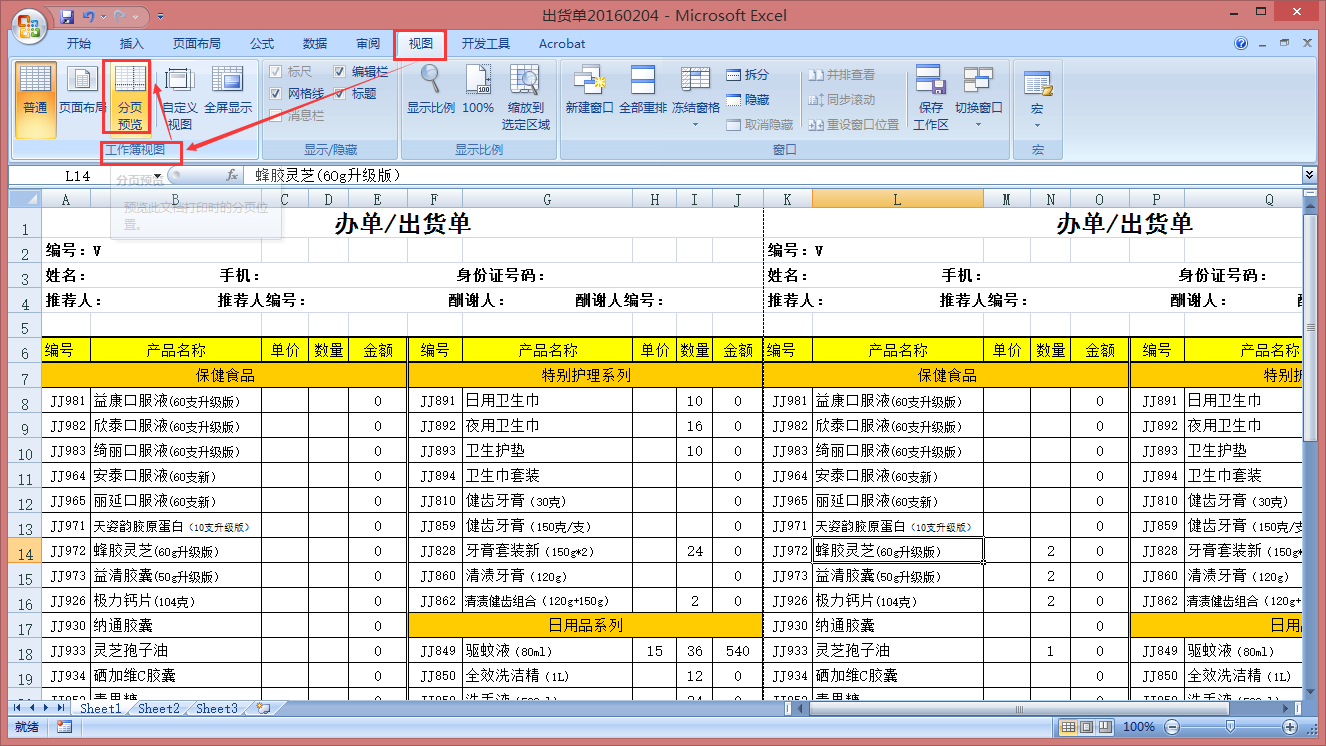Click 隐藏 hide window

747,100
